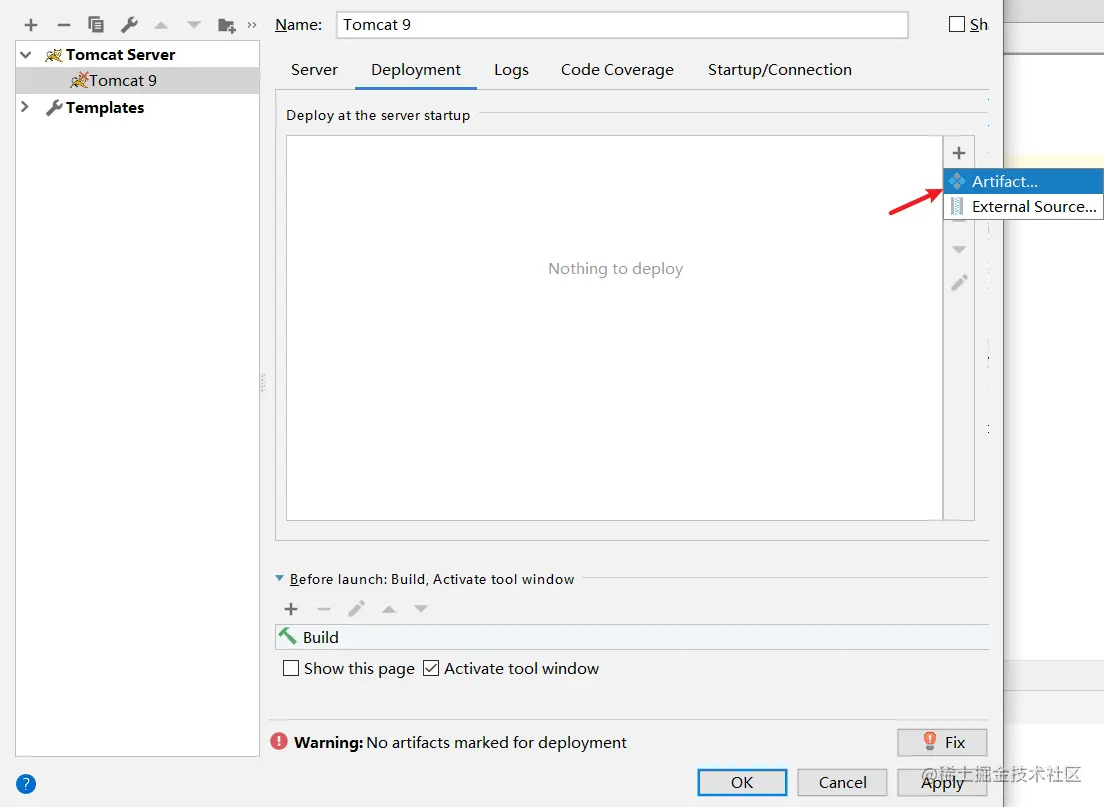
Task: Collapse the Tomcat Server tree node
Action: 26,55
